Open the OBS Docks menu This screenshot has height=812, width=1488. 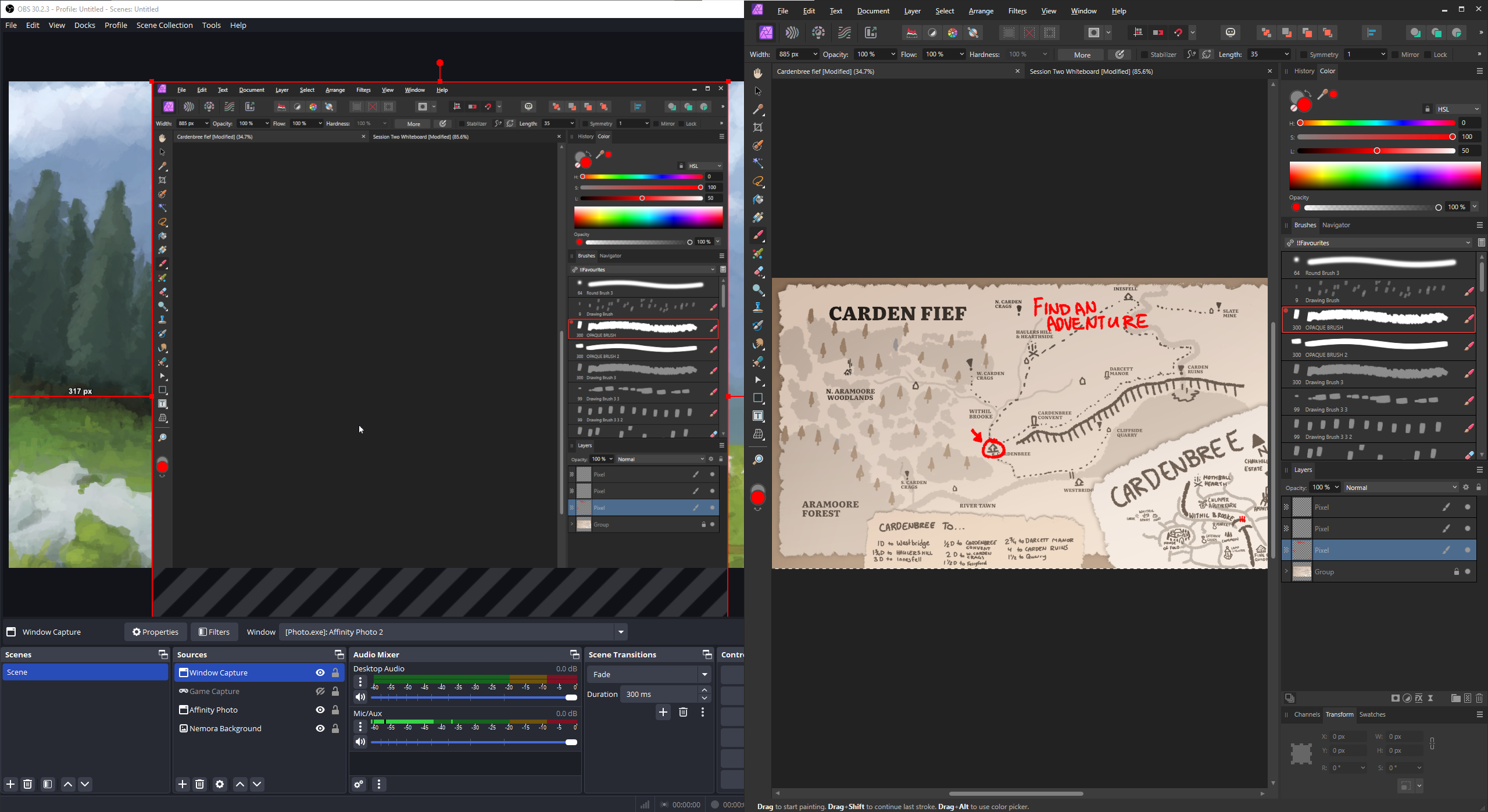(84, 25)
